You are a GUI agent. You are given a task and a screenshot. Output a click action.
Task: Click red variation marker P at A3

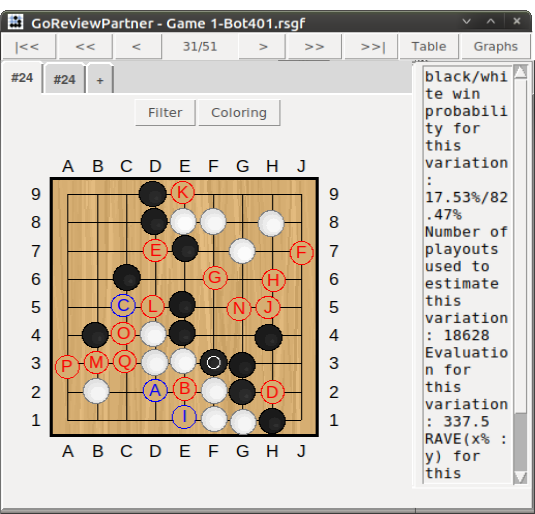pyautogui.click(x=67, y=367)
